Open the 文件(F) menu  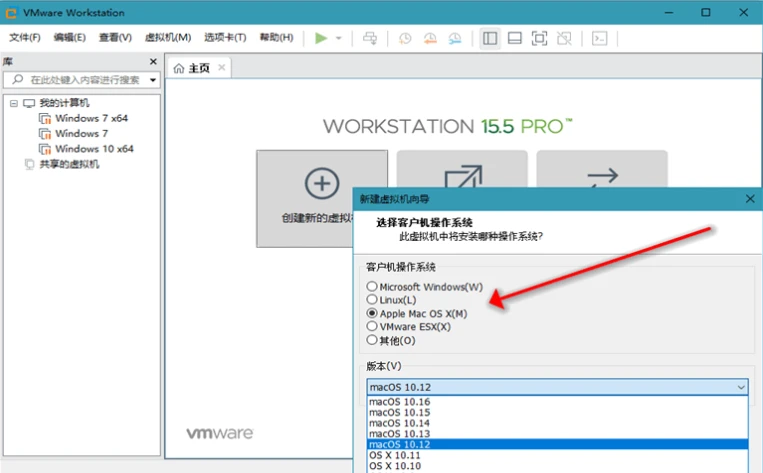click(x=25, y=37)
